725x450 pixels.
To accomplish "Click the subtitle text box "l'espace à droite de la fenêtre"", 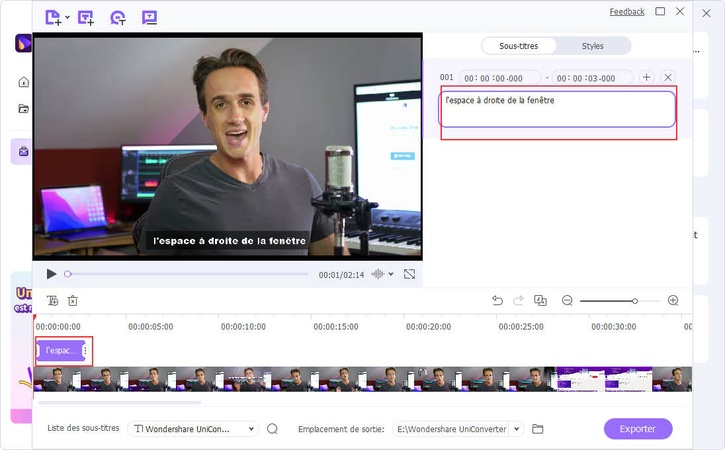I will [x=557, y=109].
